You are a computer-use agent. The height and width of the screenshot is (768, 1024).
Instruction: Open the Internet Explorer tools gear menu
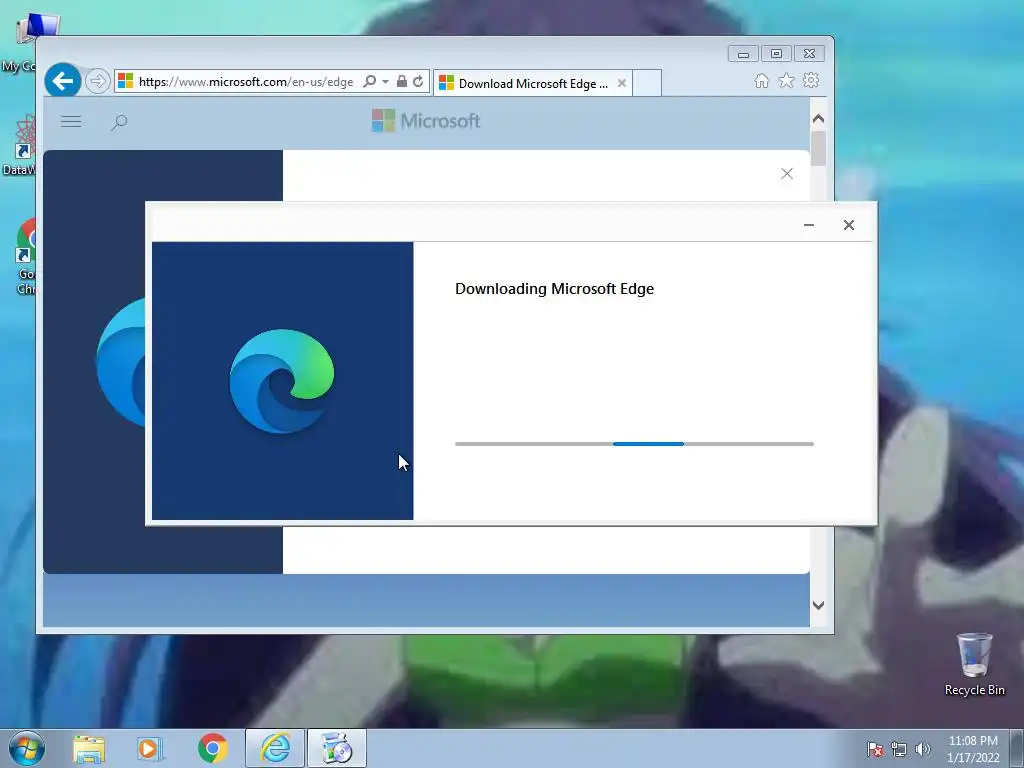click(811, 80)
